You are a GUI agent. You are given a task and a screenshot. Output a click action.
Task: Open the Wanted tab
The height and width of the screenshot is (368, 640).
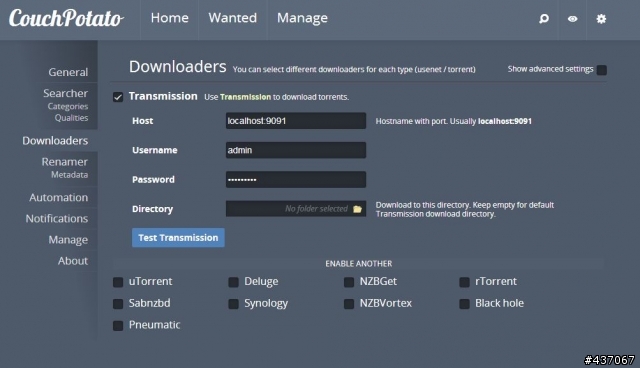pyautogui.click(x=233, y=18)
